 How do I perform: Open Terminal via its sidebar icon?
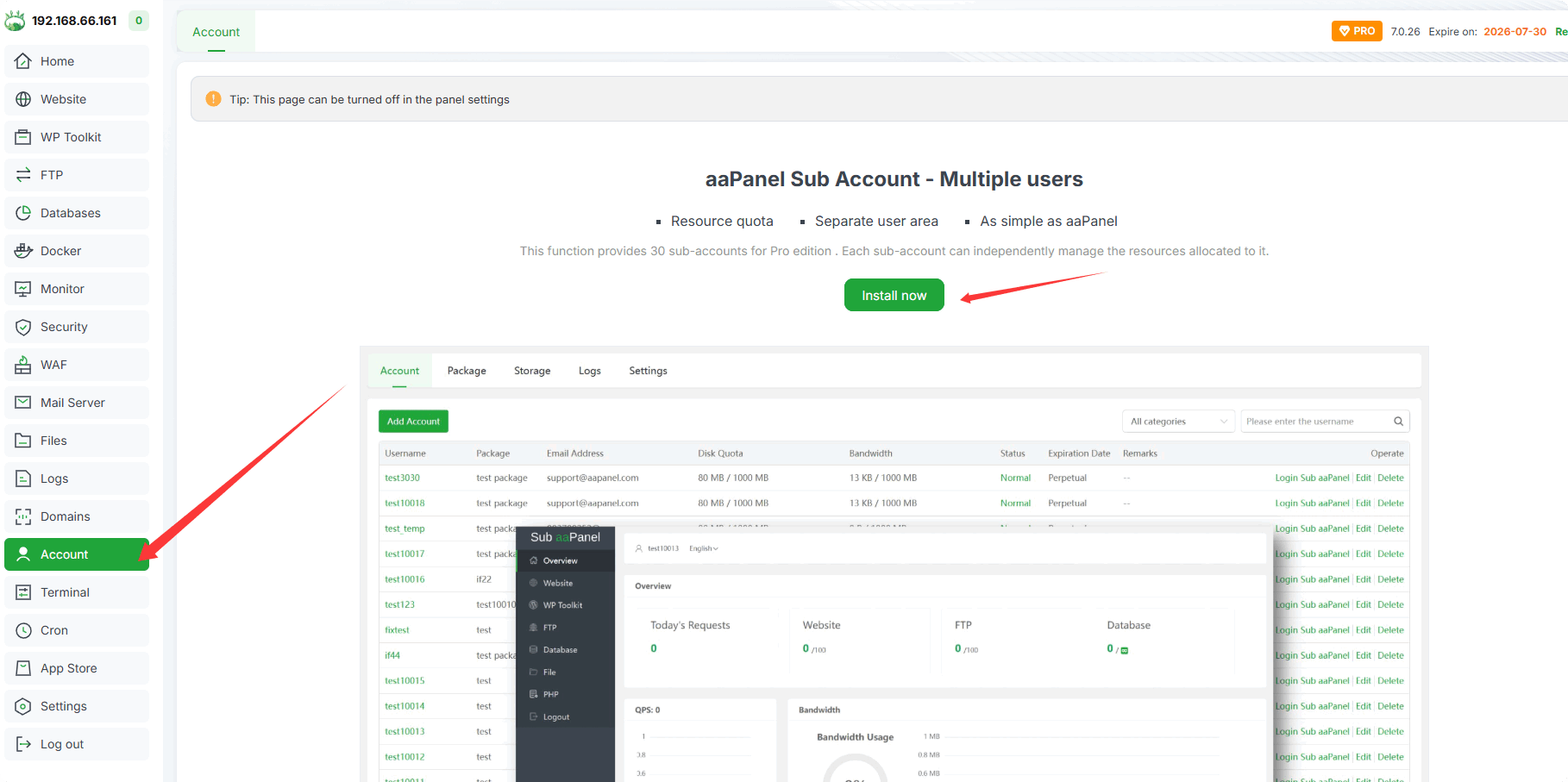click(23, 592)
